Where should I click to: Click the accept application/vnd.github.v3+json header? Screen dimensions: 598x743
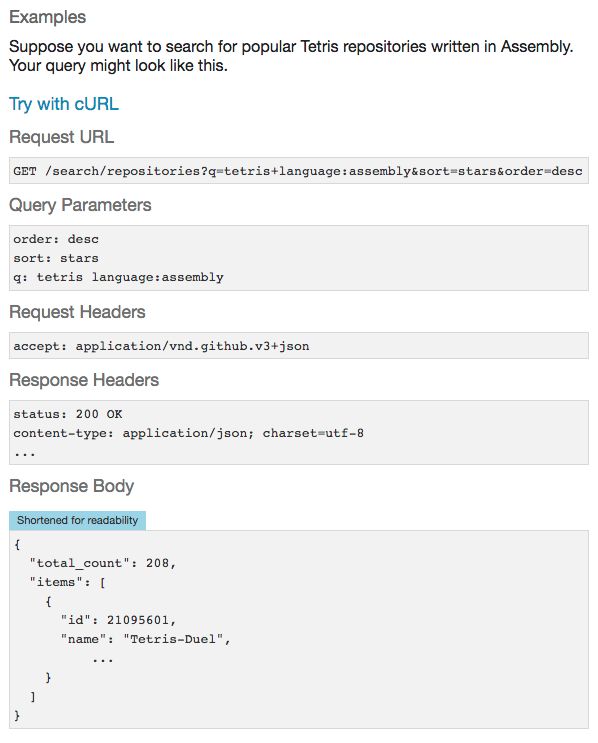click(161, 346)
